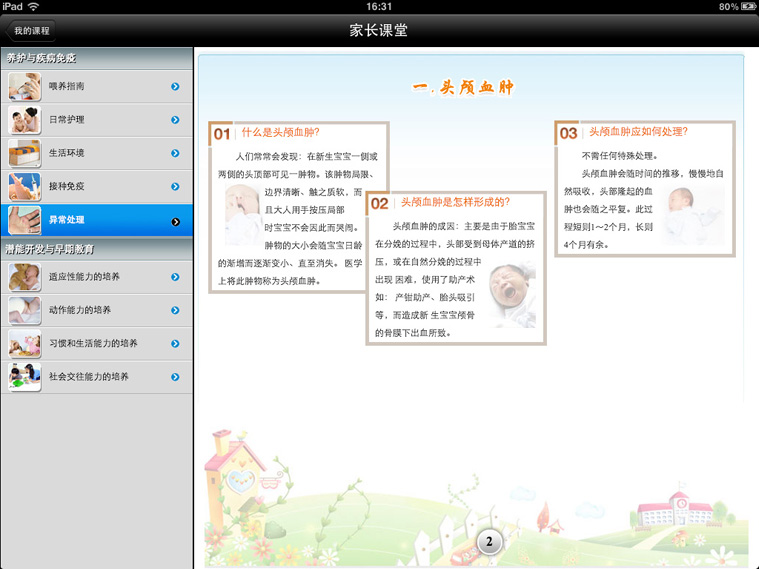Select the 动作能力的培养 row label
Viewport: 759px width, 569px height.
80,310
